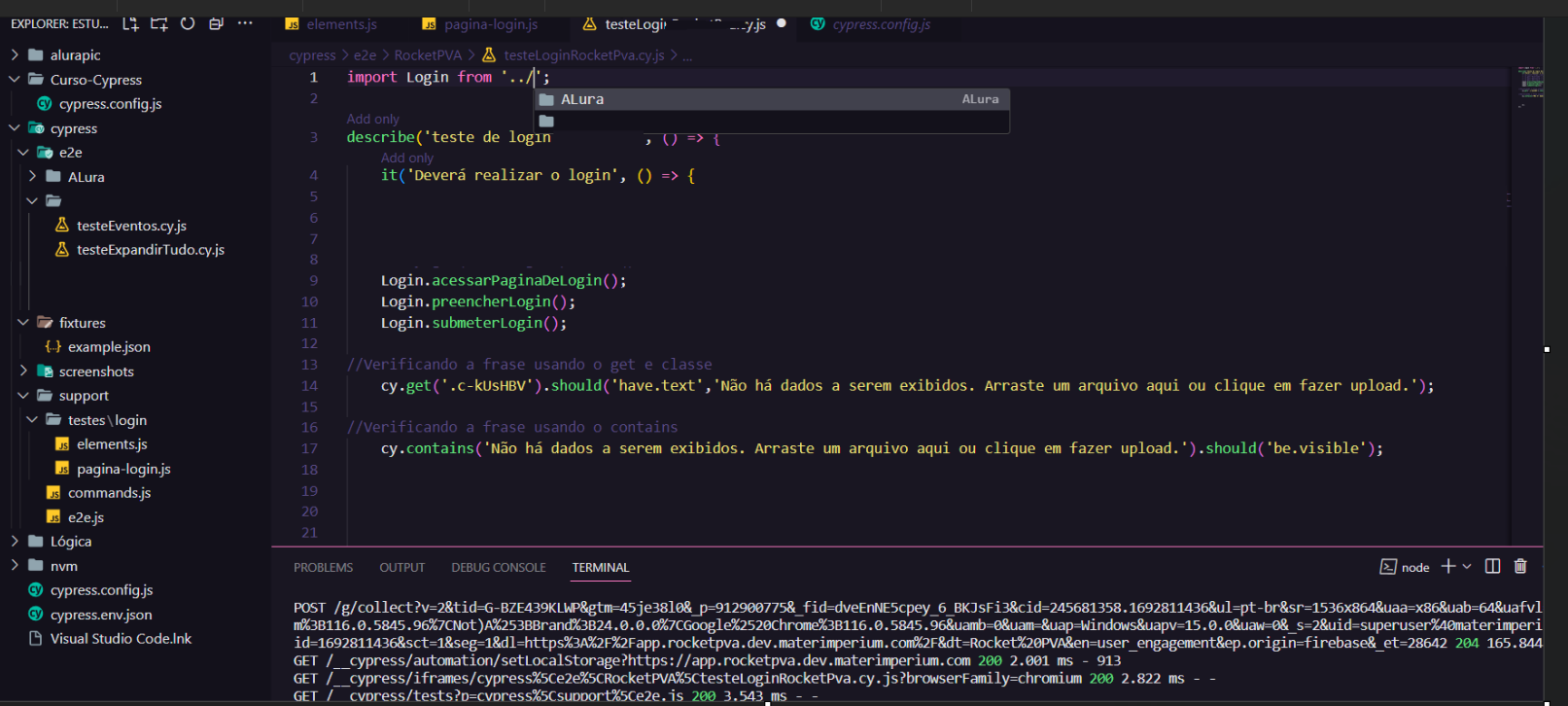
Task: Kill terminal using trash icon
Action: pos(1521,566)
